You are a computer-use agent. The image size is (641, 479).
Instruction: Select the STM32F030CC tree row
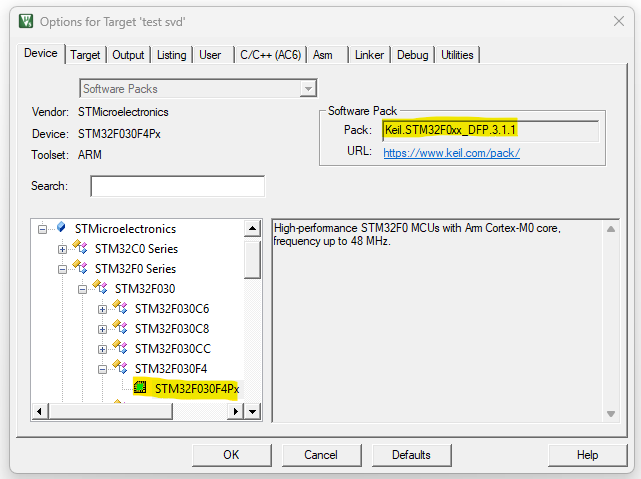click(x=173, y=349)
